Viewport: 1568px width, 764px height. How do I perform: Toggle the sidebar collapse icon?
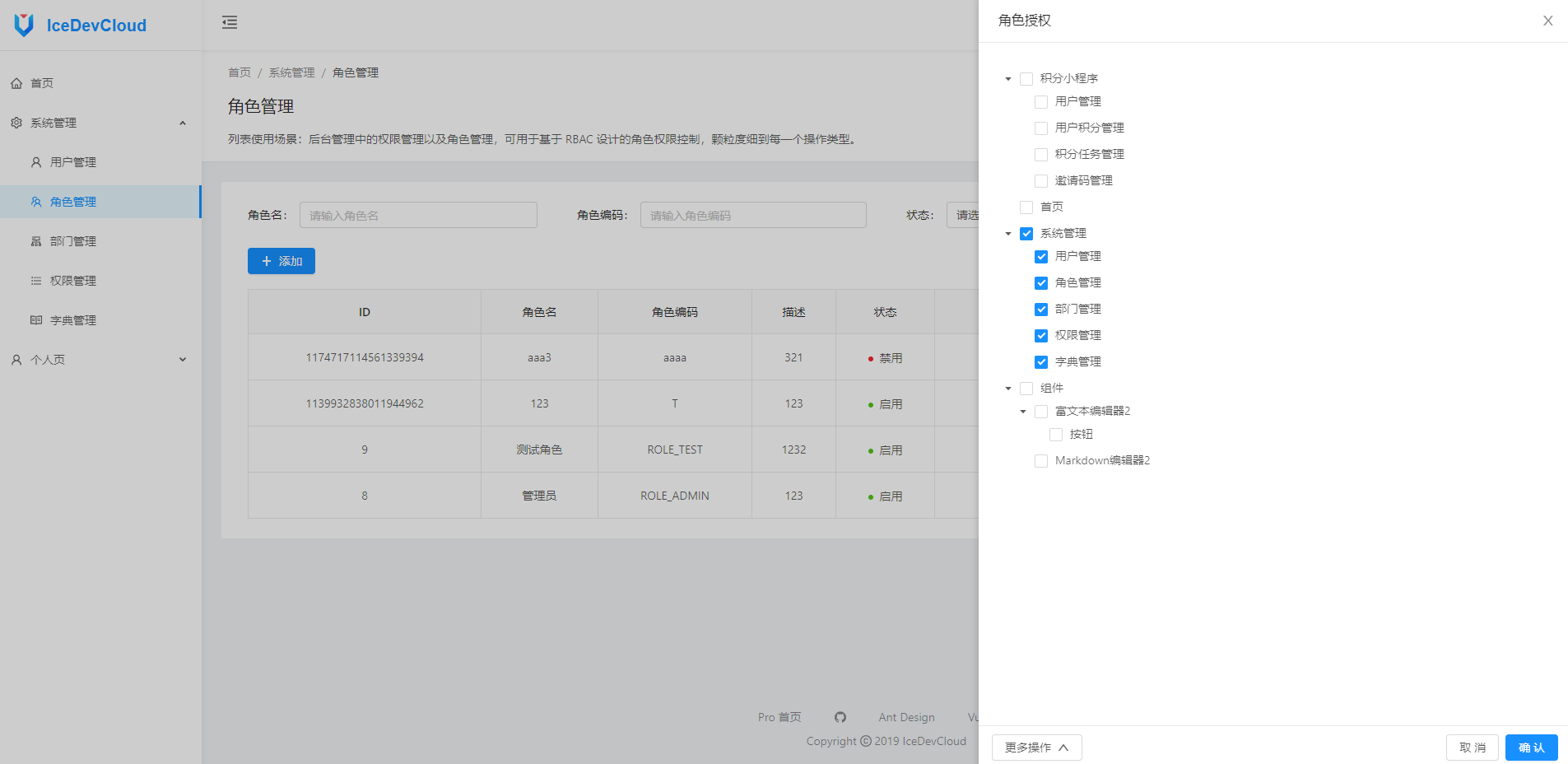point(230,22)
